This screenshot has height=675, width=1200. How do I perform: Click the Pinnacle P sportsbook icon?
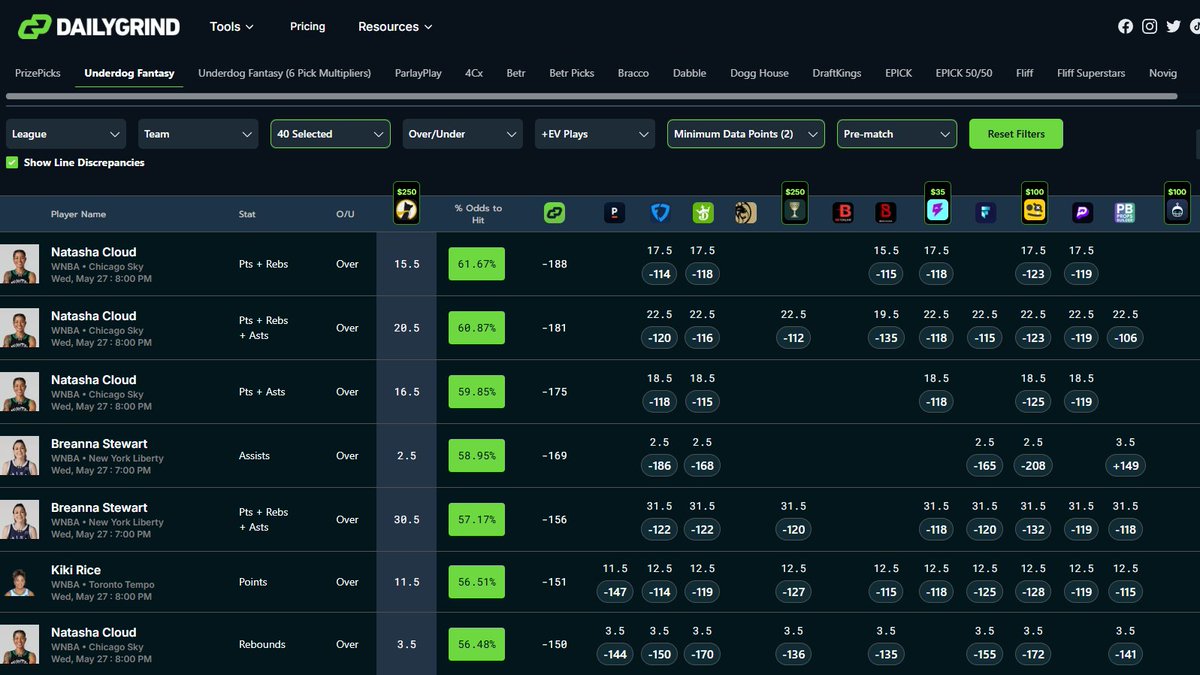click(614, 212)
